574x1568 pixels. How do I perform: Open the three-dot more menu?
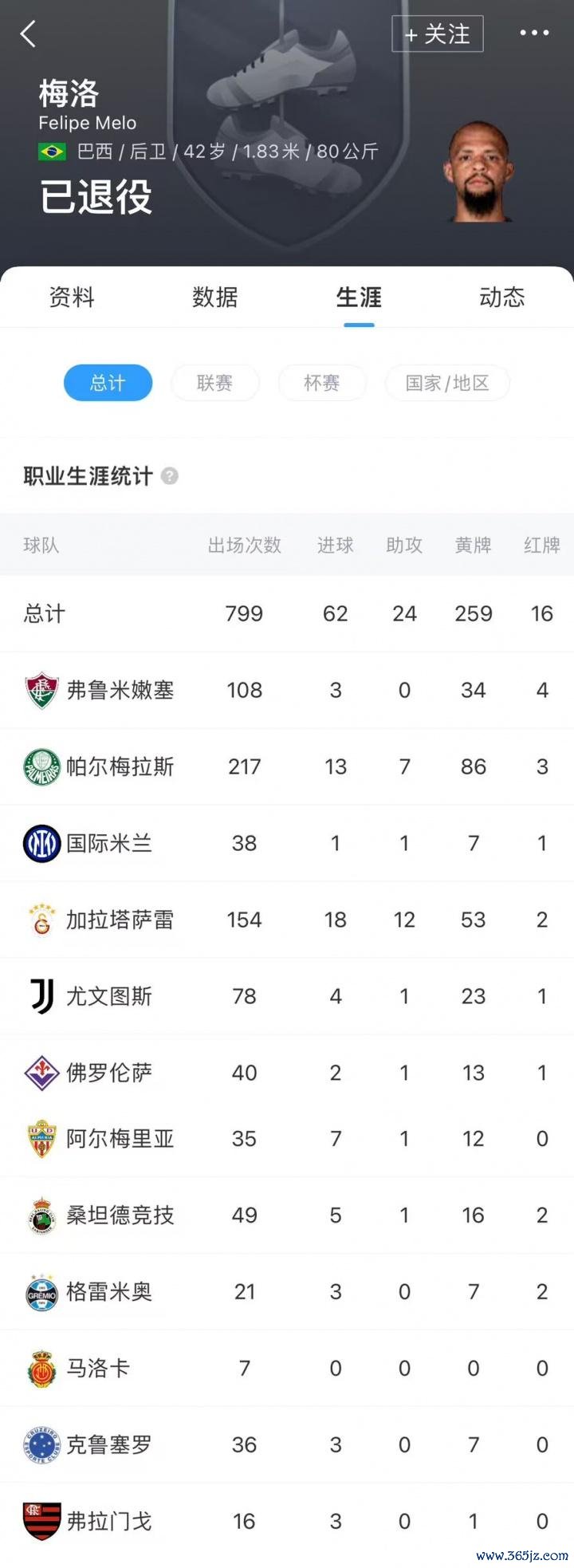click(534, 33)
